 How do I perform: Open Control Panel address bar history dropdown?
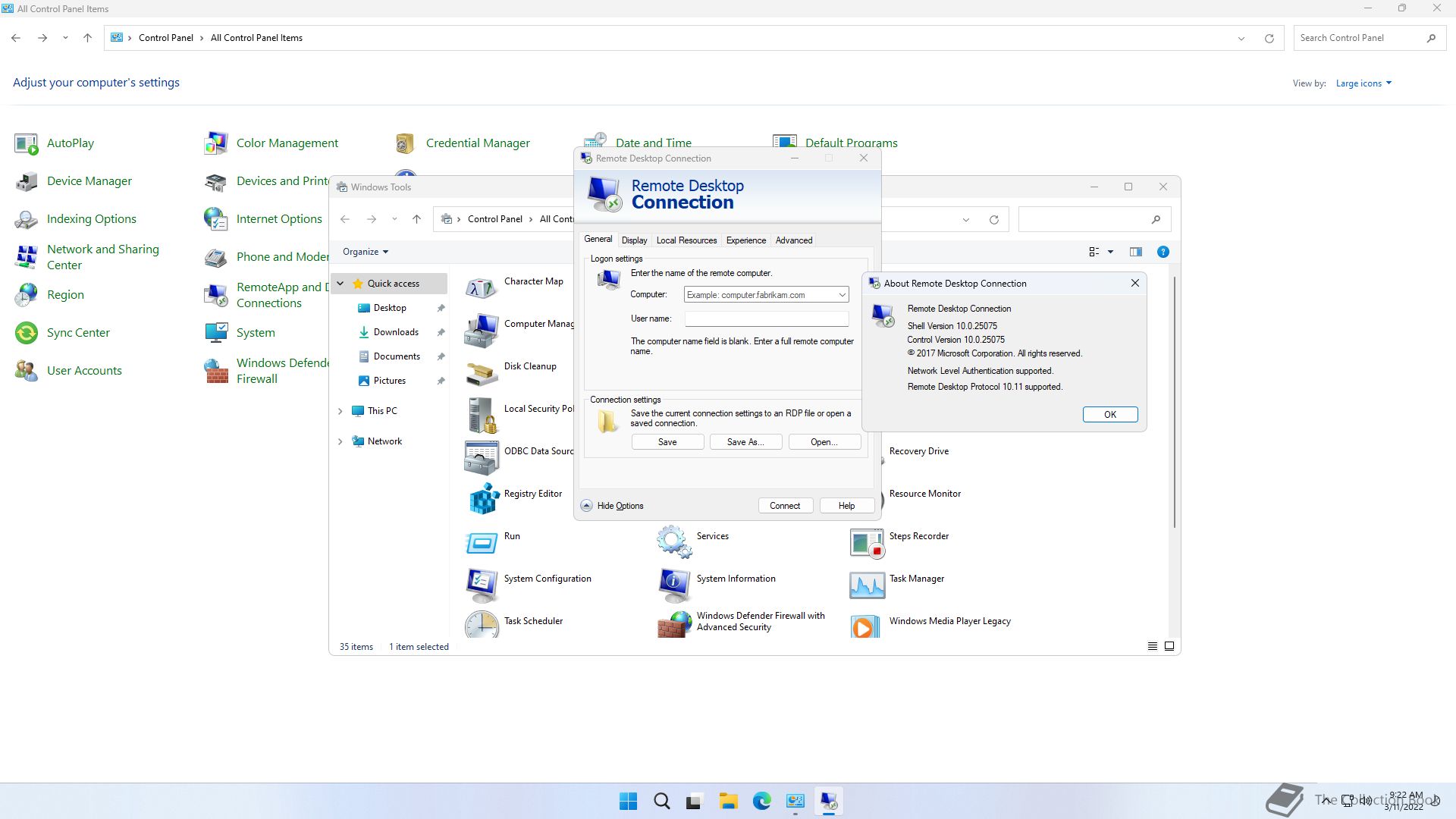(1241, 38)
